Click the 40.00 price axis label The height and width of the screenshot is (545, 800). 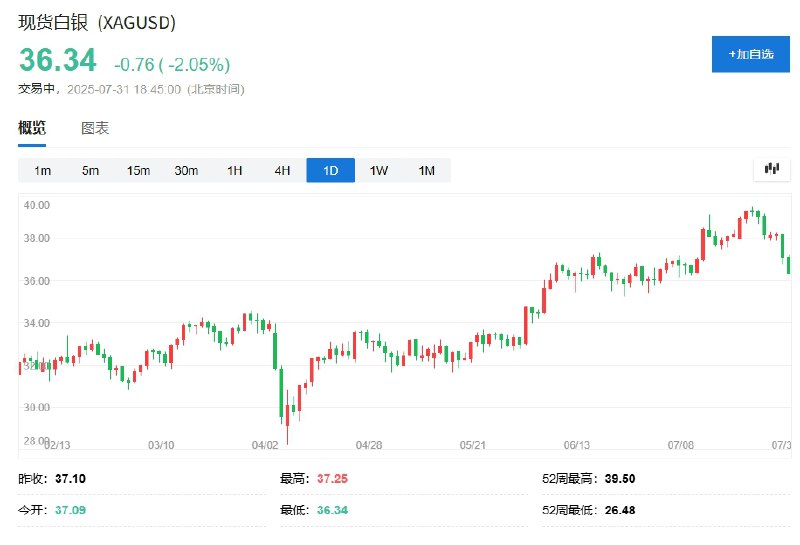pos(37,205)
